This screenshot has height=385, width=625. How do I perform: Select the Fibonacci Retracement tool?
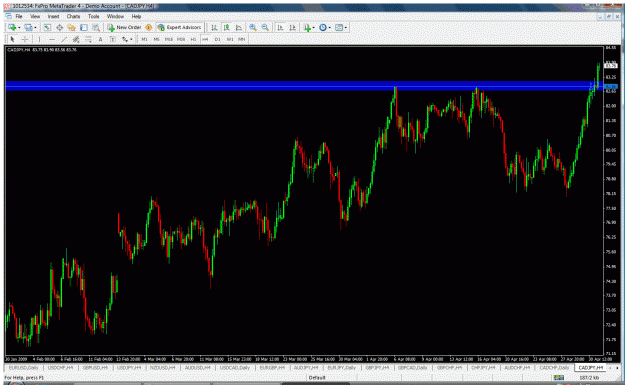pos(88,39)
